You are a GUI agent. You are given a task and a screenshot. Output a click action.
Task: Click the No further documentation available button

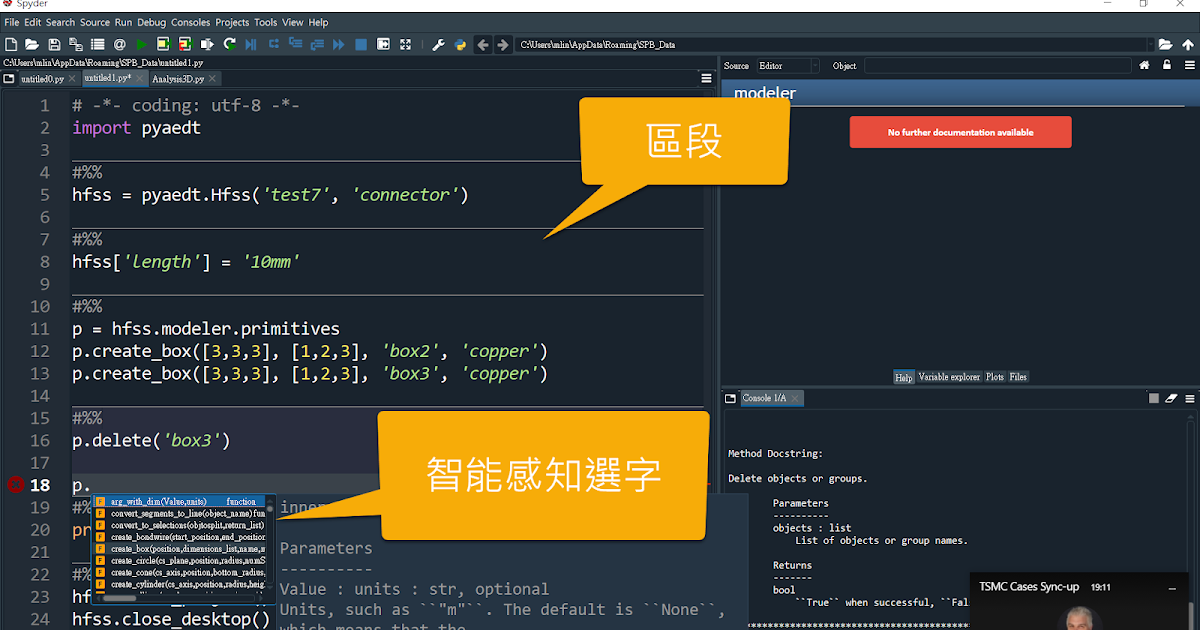(x=960, y=131)
